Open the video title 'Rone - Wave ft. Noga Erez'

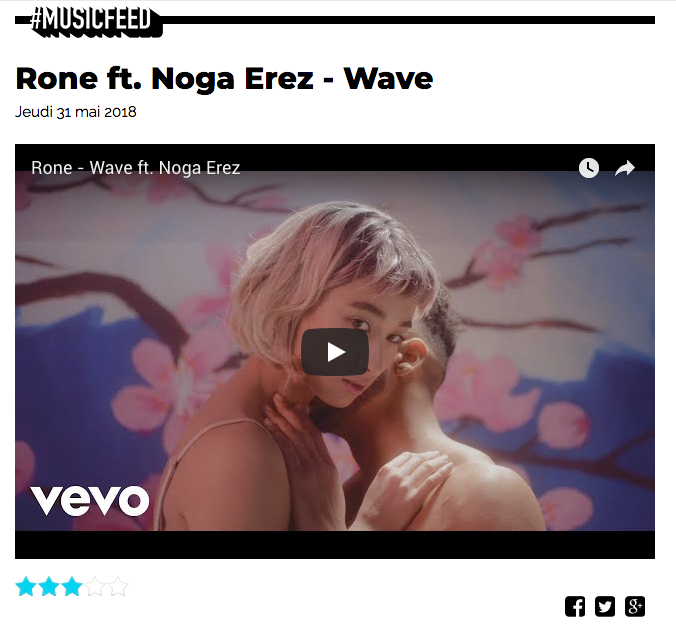[x=135, y=168]
